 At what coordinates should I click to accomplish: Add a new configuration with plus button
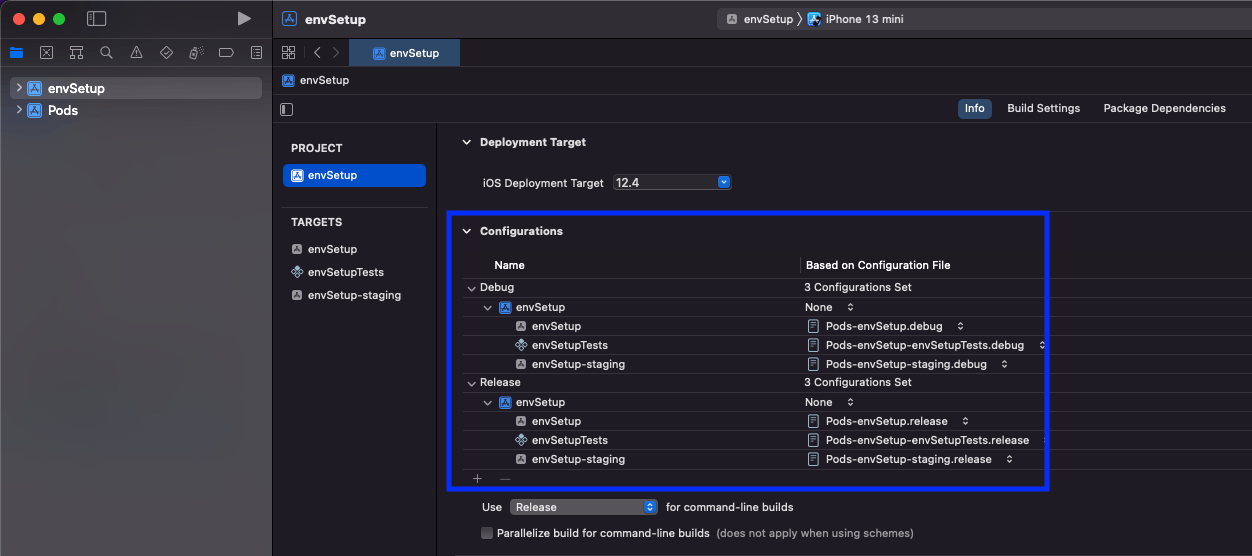[477, 480]
